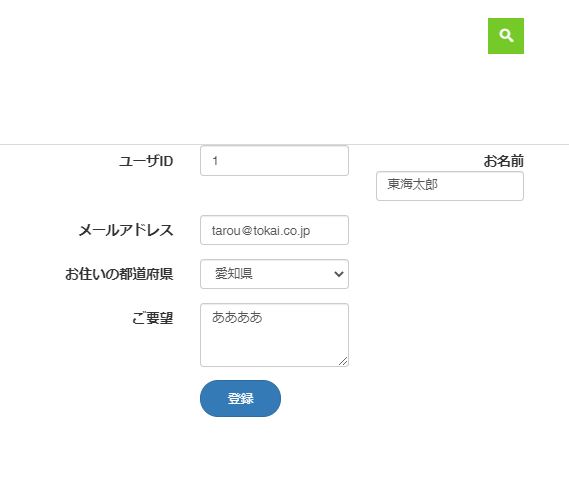Click the ご要望 label

(x=152, y=318)
